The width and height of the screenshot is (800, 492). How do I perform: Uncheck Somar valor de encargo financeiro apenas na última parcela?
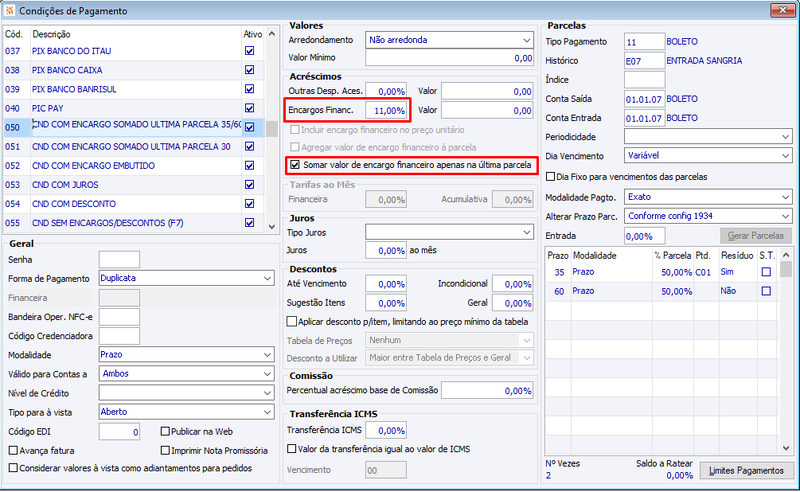point(295,165)
